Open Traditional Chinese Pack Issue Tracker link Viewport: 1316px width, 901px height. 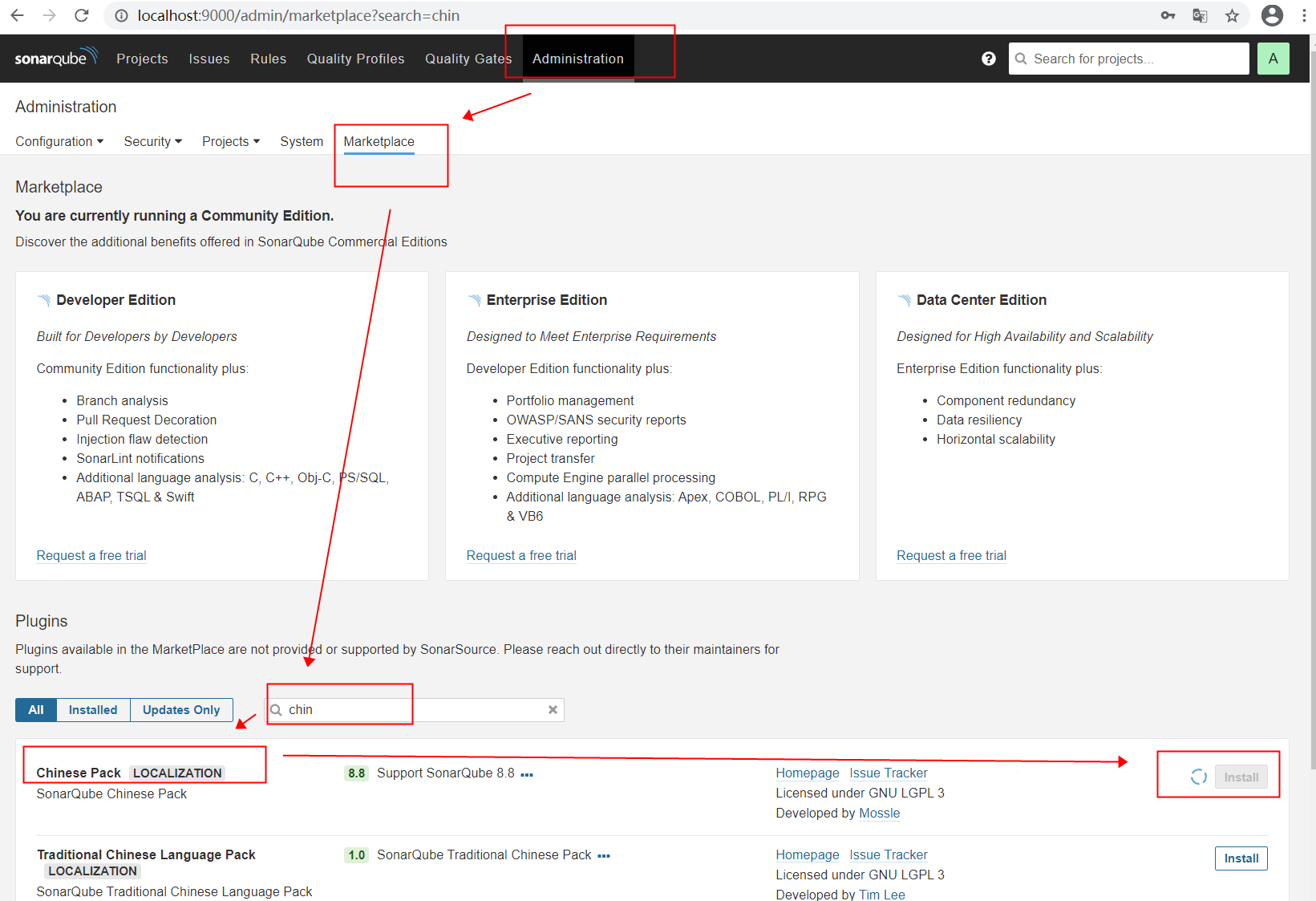pyautogui.click(x=889, y=854)
